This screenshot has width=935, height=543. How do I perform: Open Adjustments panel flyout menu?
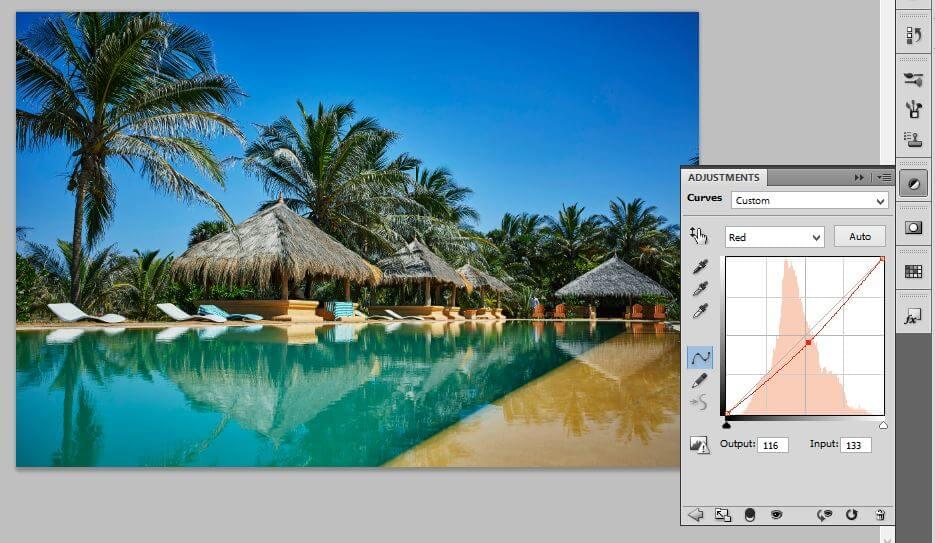pos(884,178)
